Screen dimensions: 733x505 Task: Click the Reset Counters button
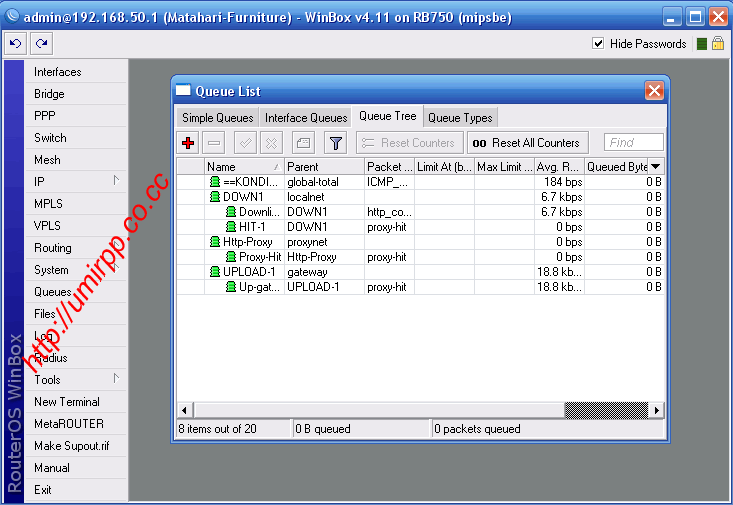pos(410,143)
